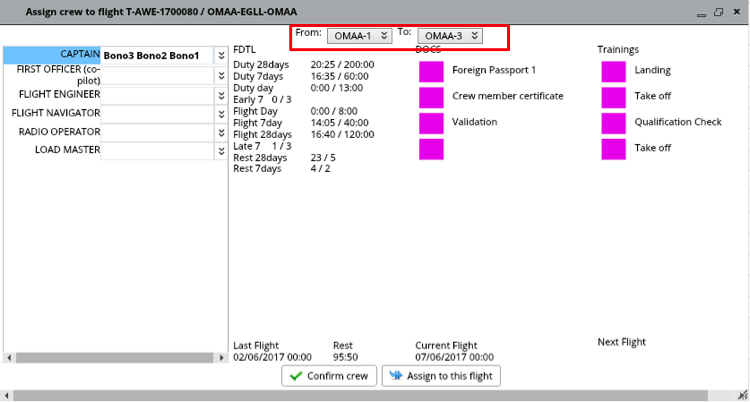Click the Landing training status square

click(x=613, y=72)
